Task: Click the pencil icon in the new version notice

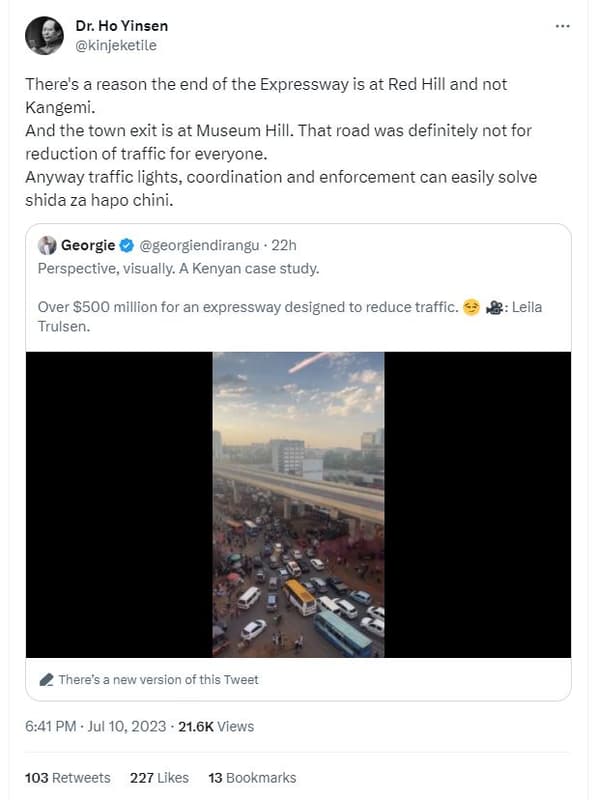Action: pyautogui.click(x=44, y=679)
